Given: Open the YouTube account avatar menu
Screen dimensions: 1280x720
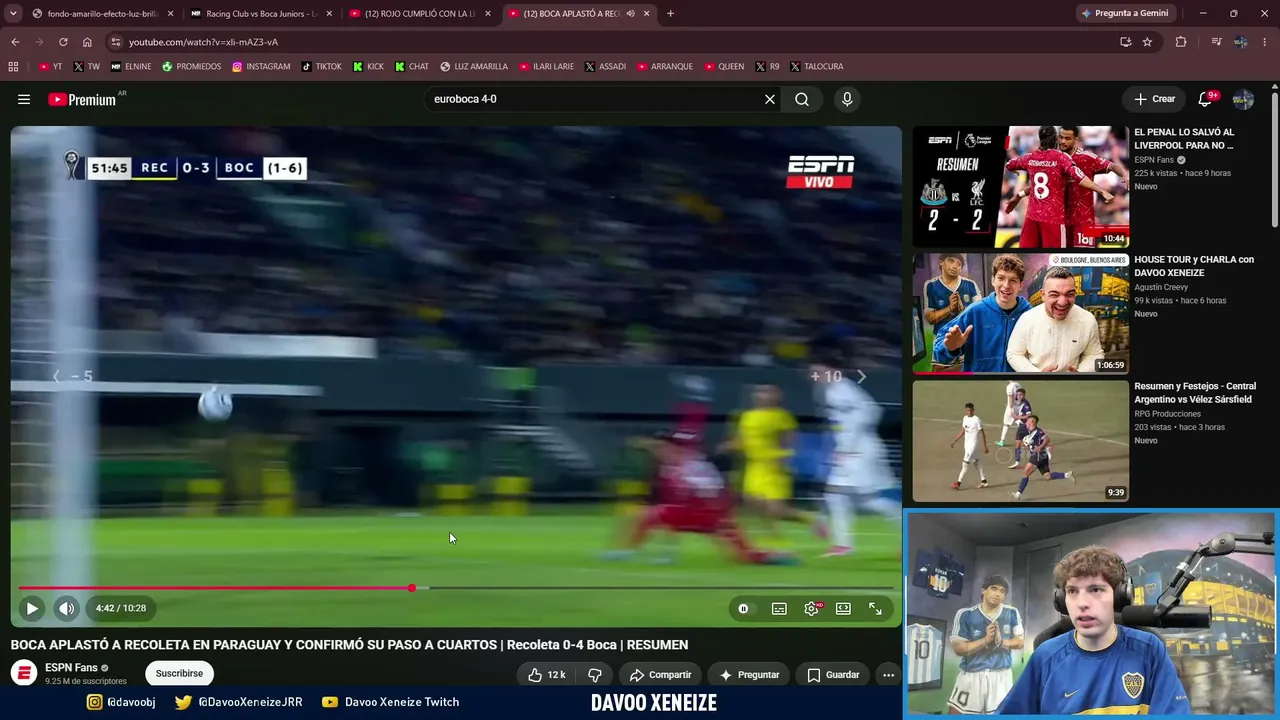Looking at the screenshot, I should pyautogui.click(x=1243, y=99).
